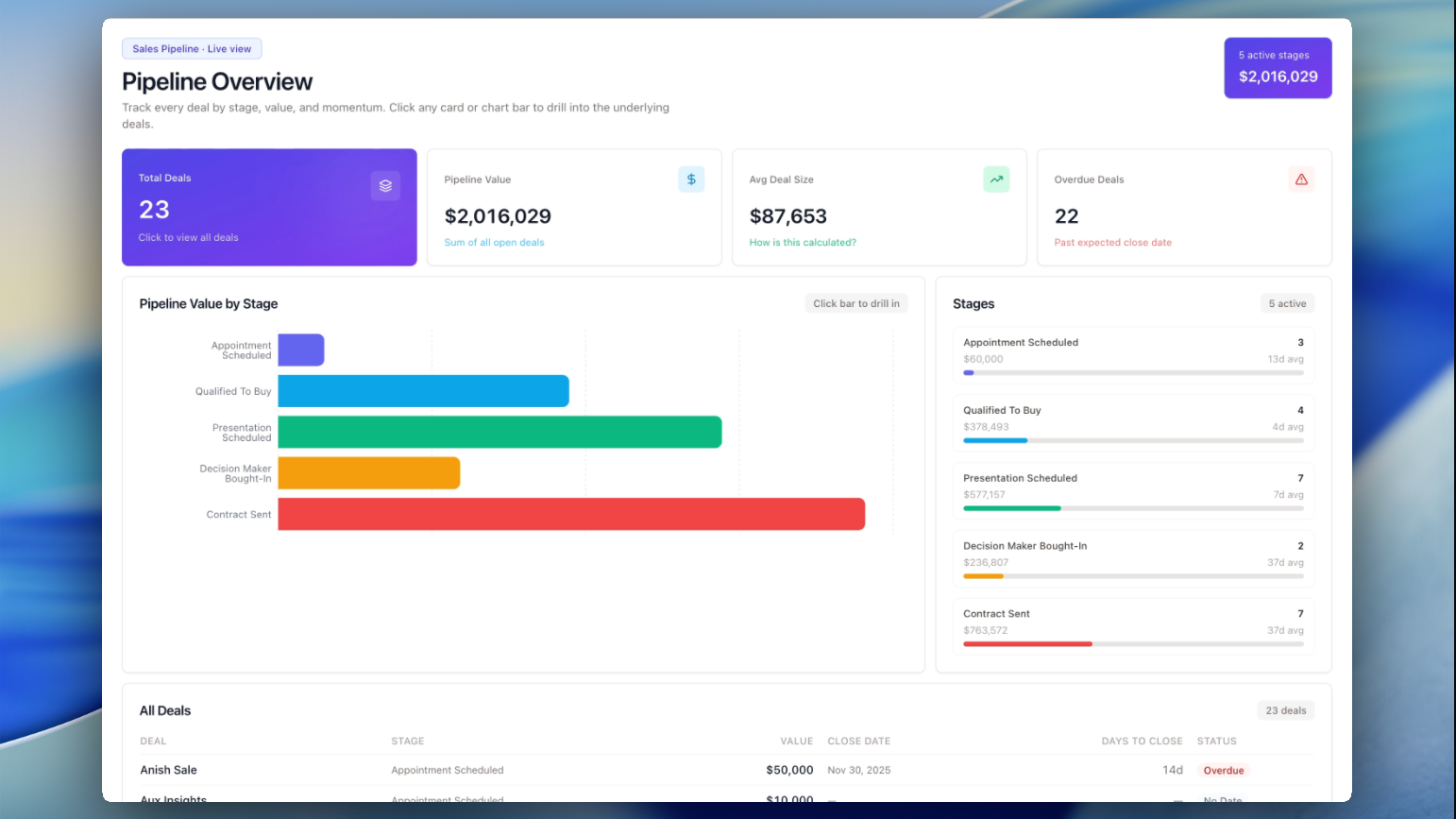The image size is (1456, 819).
Task: Click the 'All Deals' table heading
Action: tap(165, 711)
